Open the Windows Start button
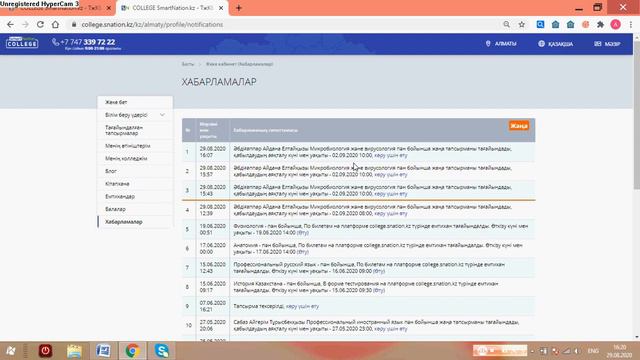The image size is (640, 360). click(x=11, y=351)
